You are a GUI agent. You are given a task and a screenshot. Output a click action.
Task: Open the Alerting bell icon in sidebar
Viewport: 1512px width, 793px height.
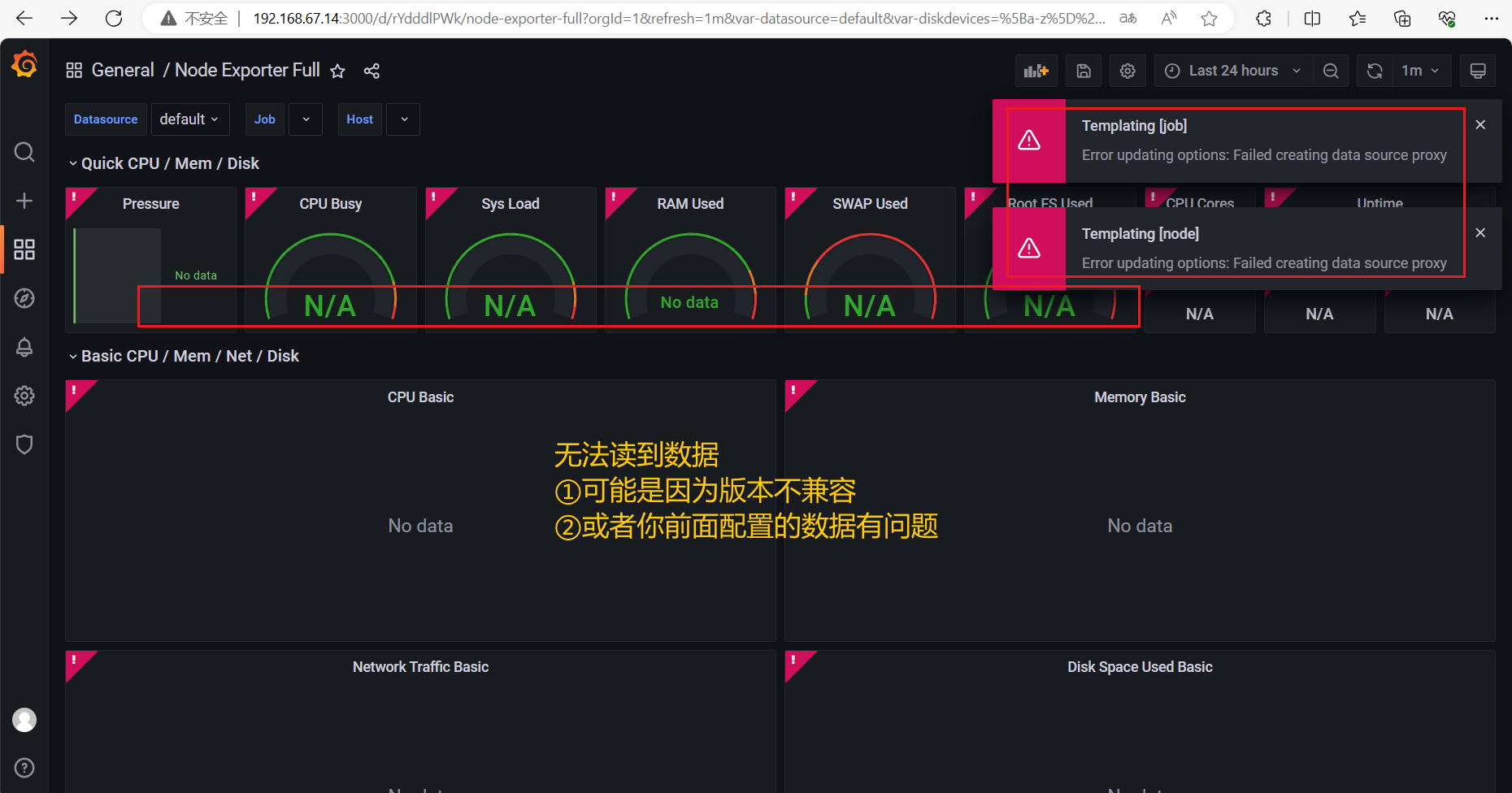[x=24, y=347]
